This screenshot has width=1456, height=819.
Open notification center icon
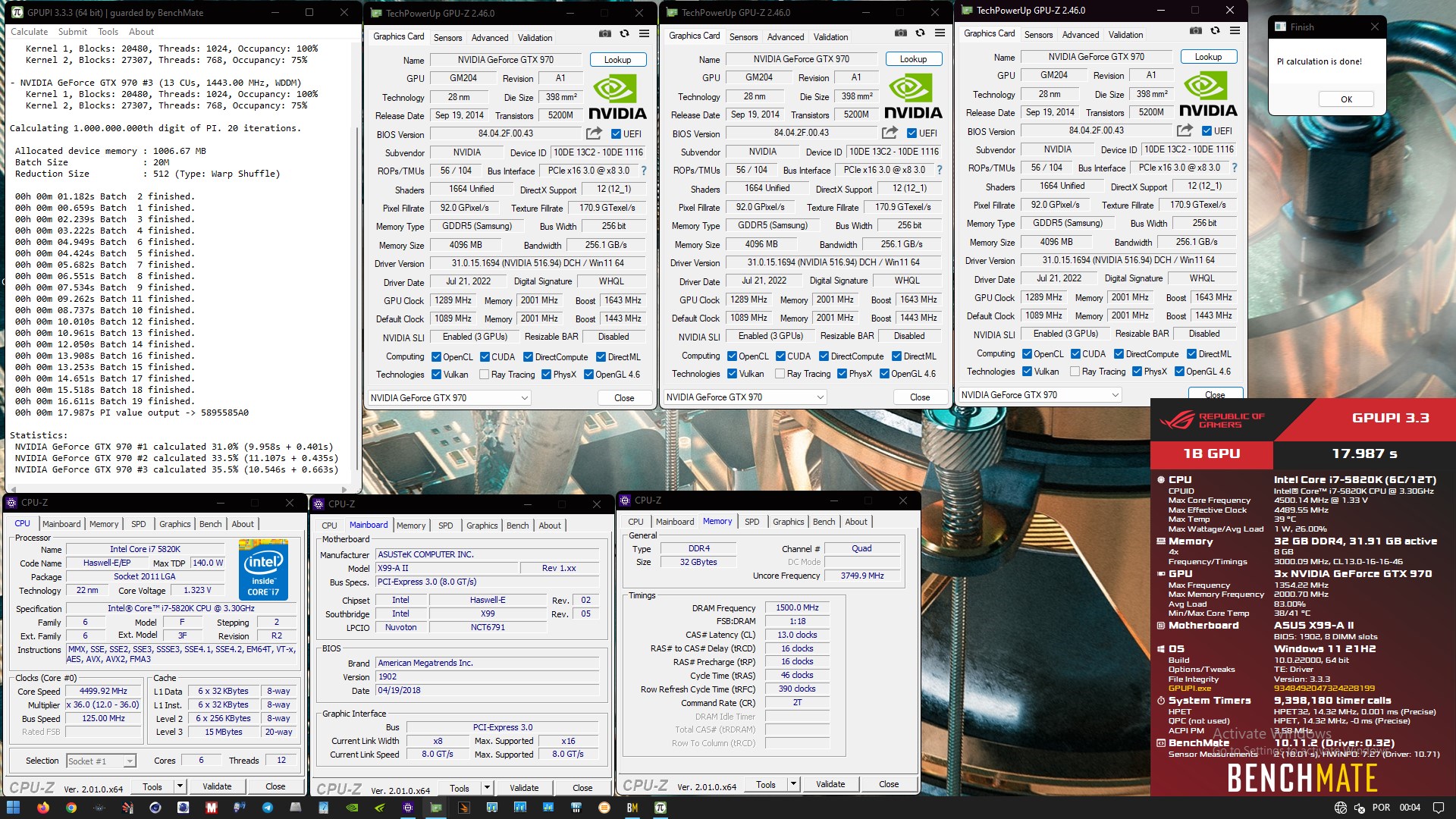click(x=1438, y=808)
